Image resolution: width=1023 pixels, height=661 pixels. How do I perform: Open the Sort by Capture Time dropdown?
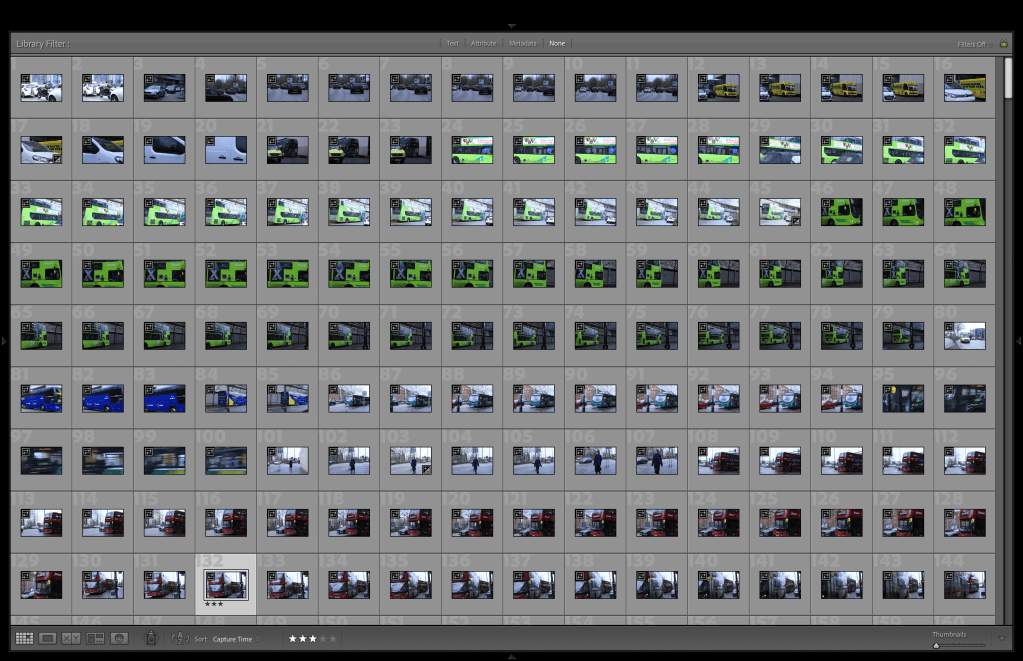coord(236,638)
